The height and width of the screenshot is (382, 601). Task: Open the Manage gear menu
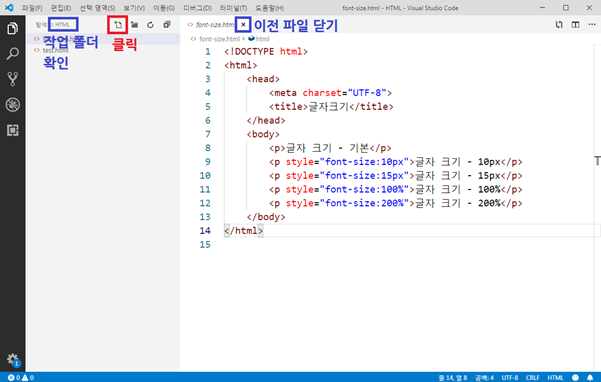(13, 359)
